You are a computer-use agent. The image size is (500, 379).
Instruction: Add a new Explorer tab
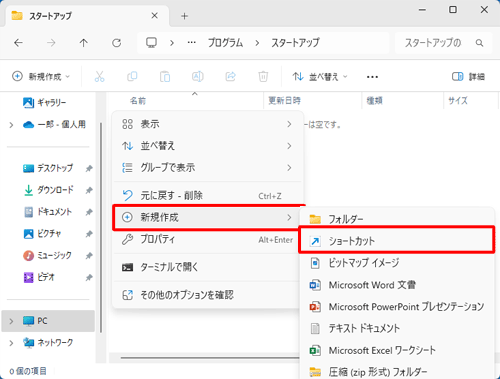(184, 16)
